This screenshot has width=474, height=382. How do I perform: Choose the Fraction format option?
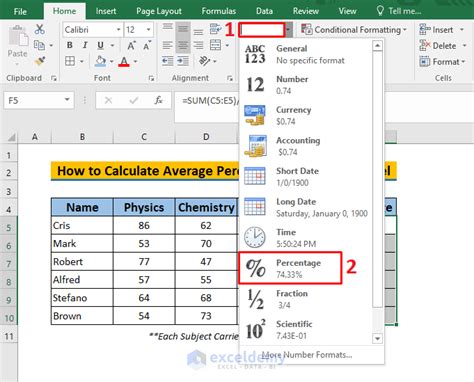point(306,299)
